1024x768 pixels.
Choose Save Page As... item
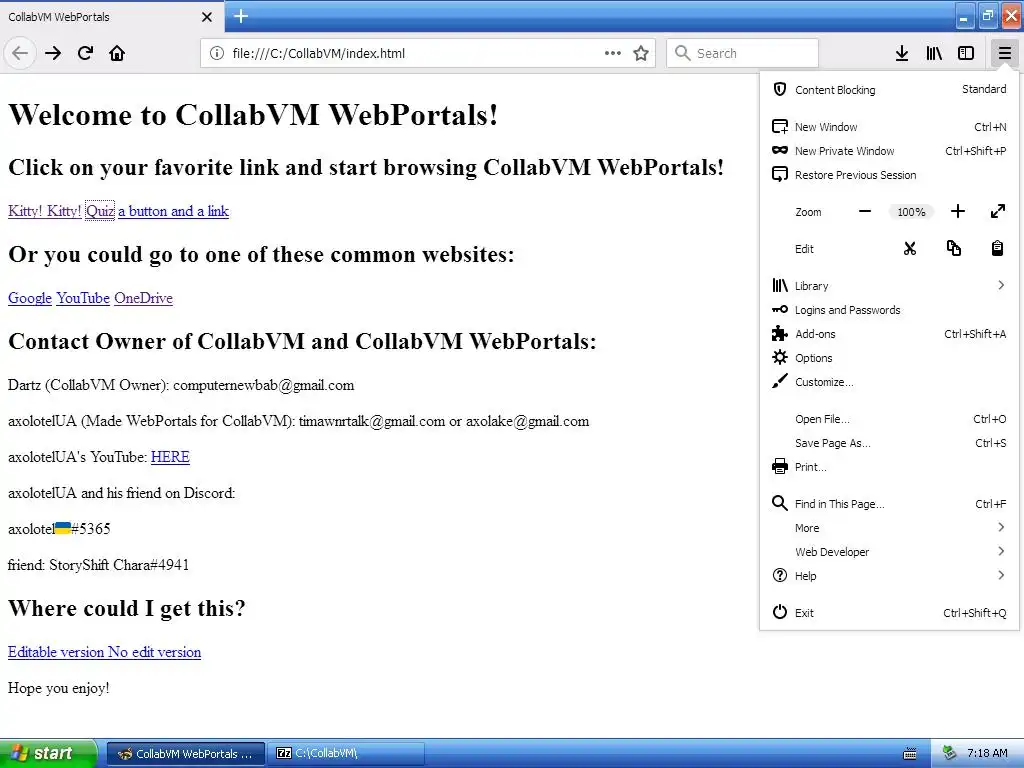click(x=889, y=443)
